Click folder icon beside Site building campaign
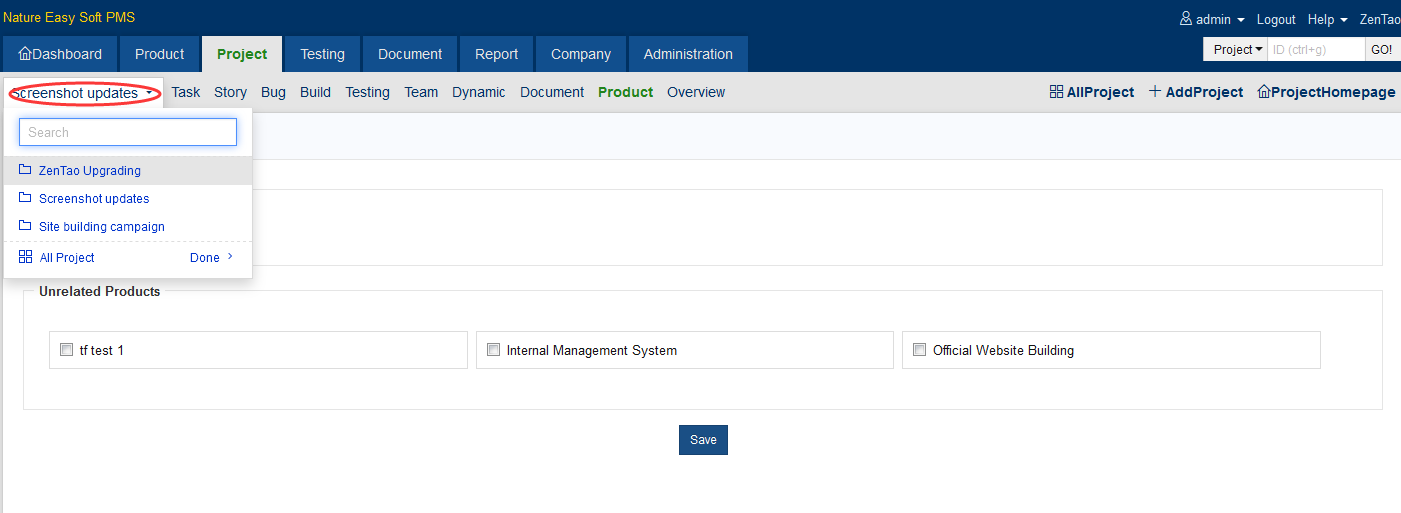This screenshot has width=1401, height=513. (x=25, y=226)
